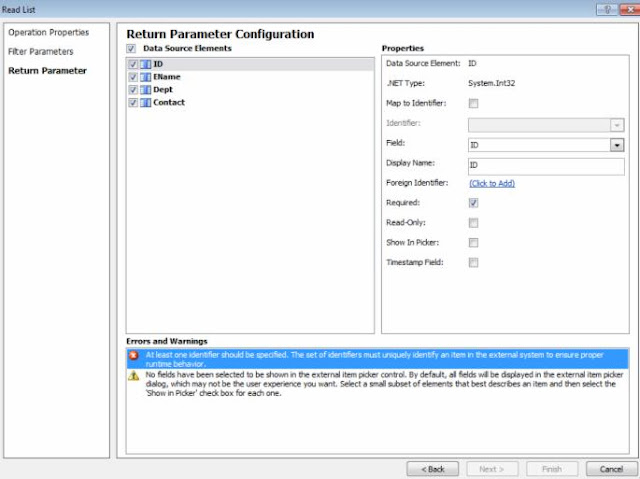The height and width of the screenshot is (479, 640).
Task: Enable the Map to Identifier checkbox
Action: pyautogui.click(x=474, y=103)
